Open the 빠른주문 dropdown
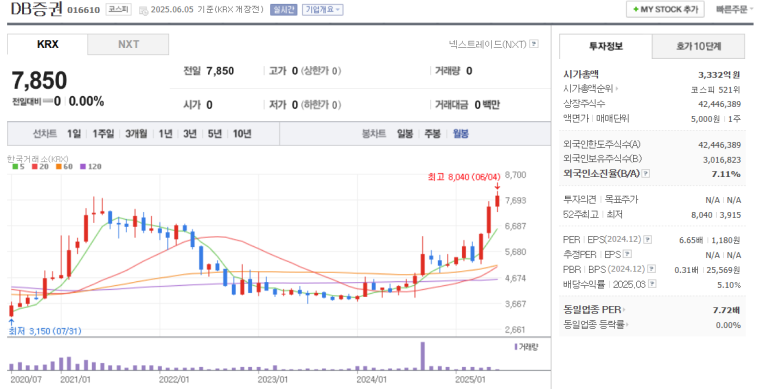The width and height of the screenshot is (773, 389). coord(734,9)
